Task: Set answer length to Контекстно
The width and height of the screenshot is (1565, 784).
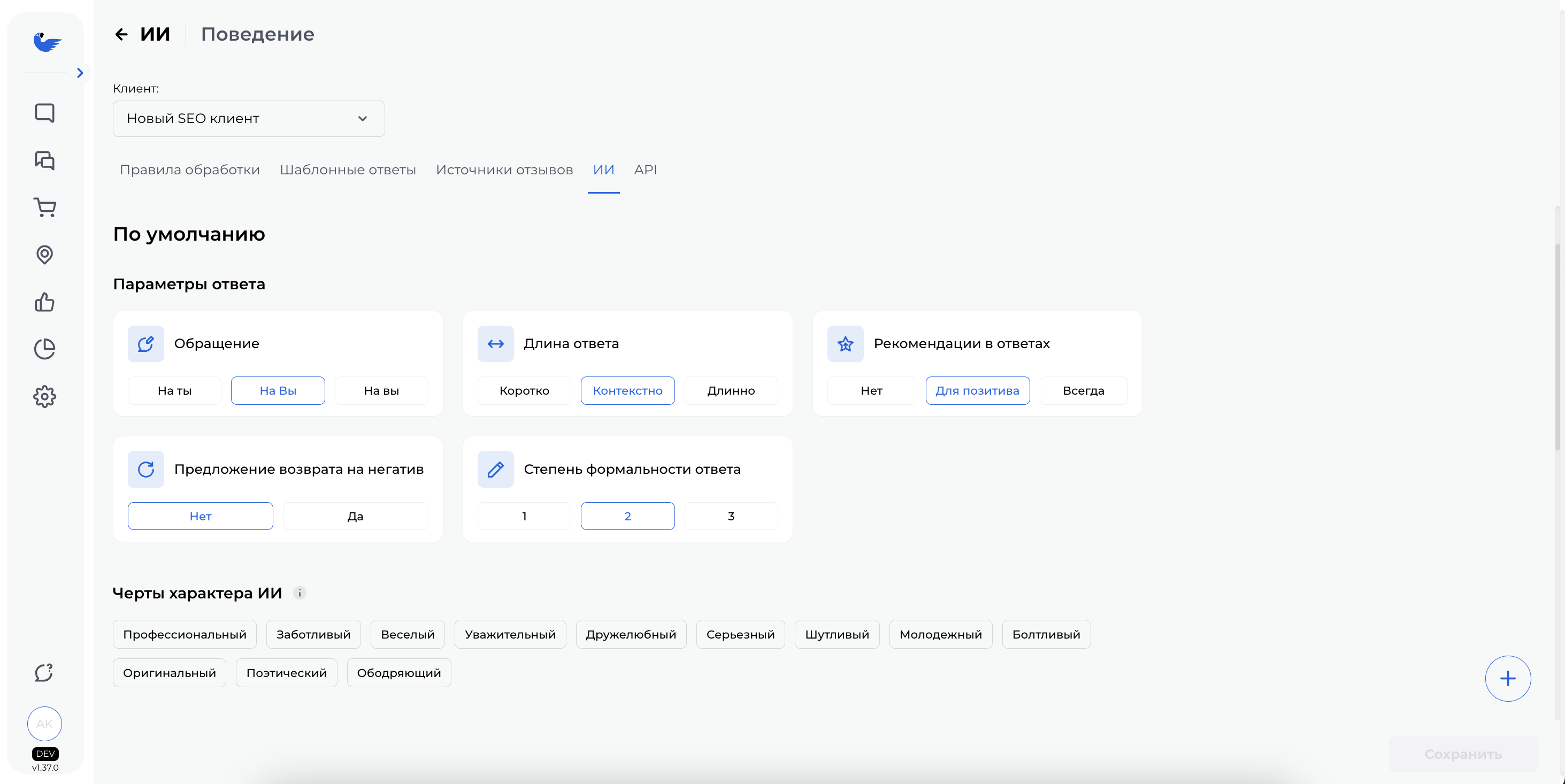Action: [x=627, y=391]
